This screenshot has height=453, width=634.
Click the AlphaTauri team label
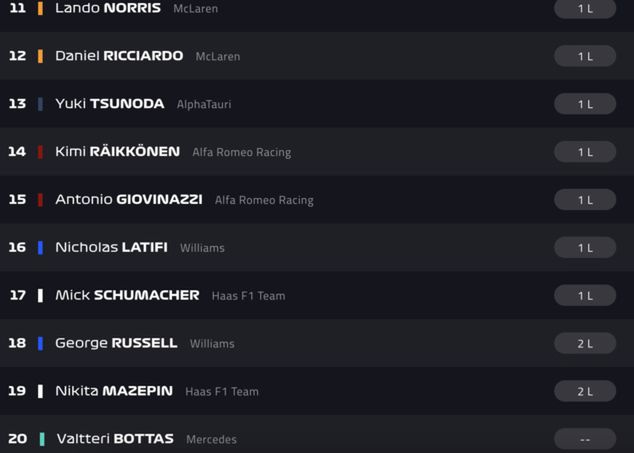click(x=204, y=104)
